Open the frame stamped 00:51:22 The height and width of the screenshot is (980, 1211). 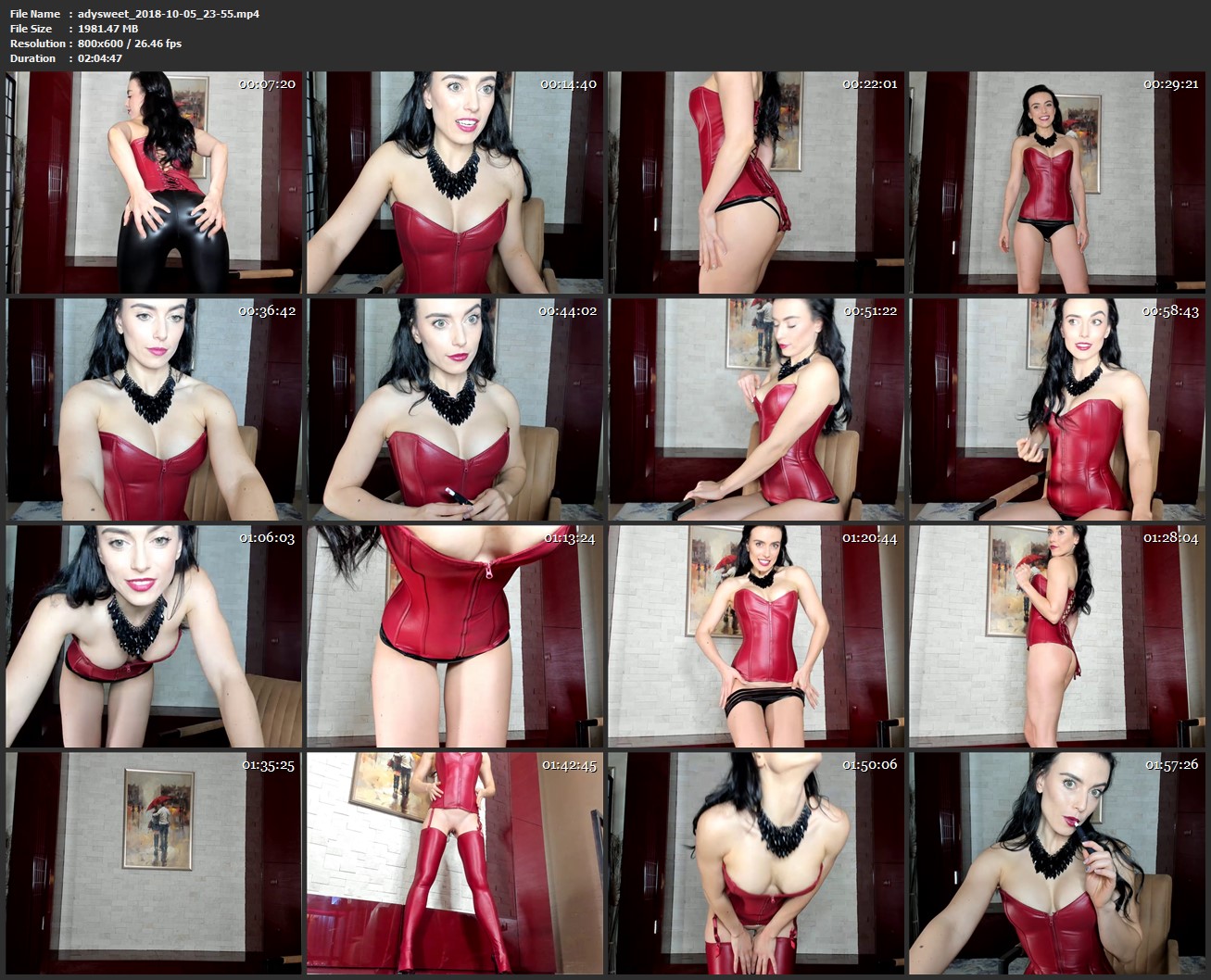tap(756, 409)
